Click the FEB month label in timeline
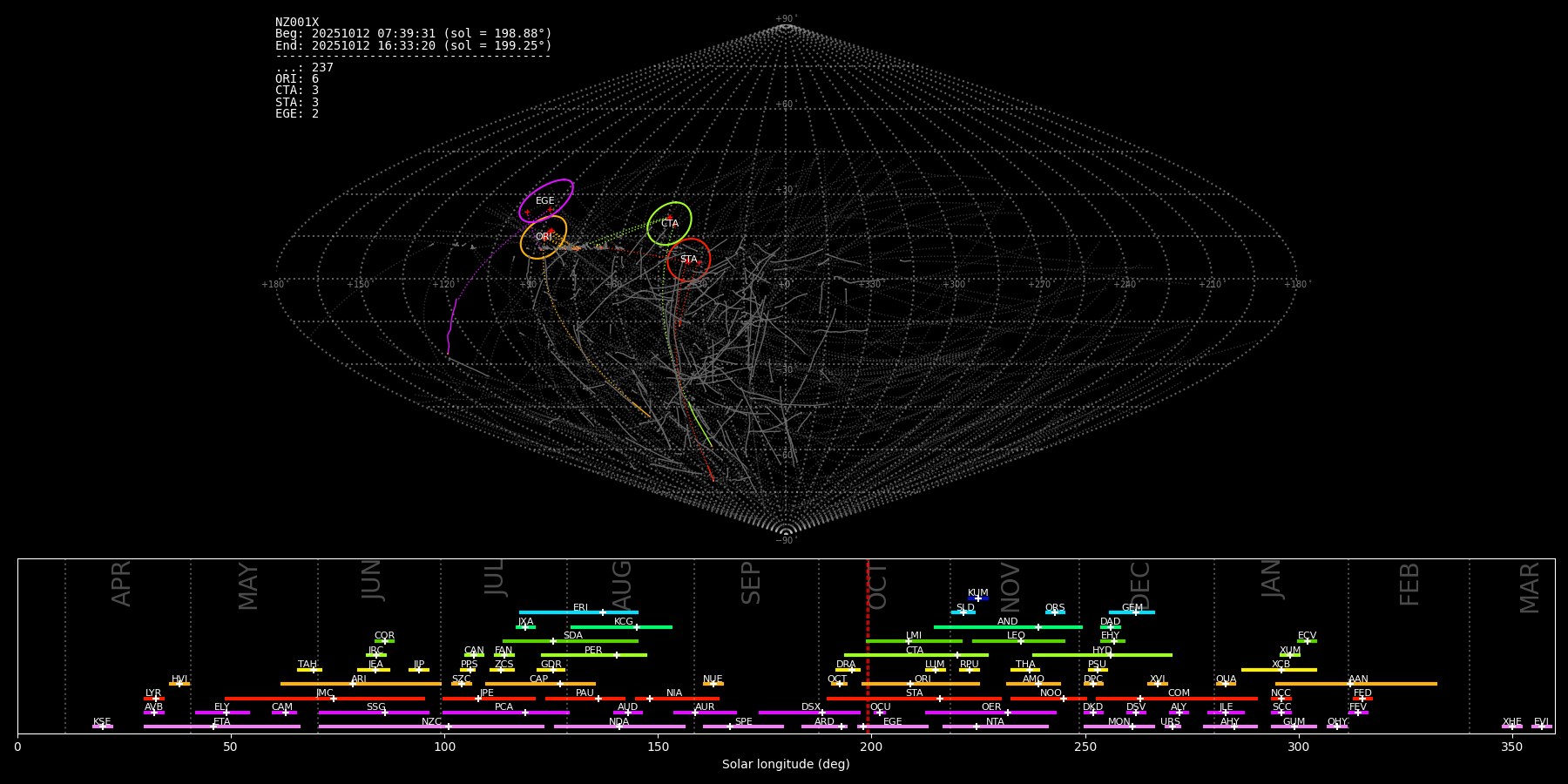 1409,584
